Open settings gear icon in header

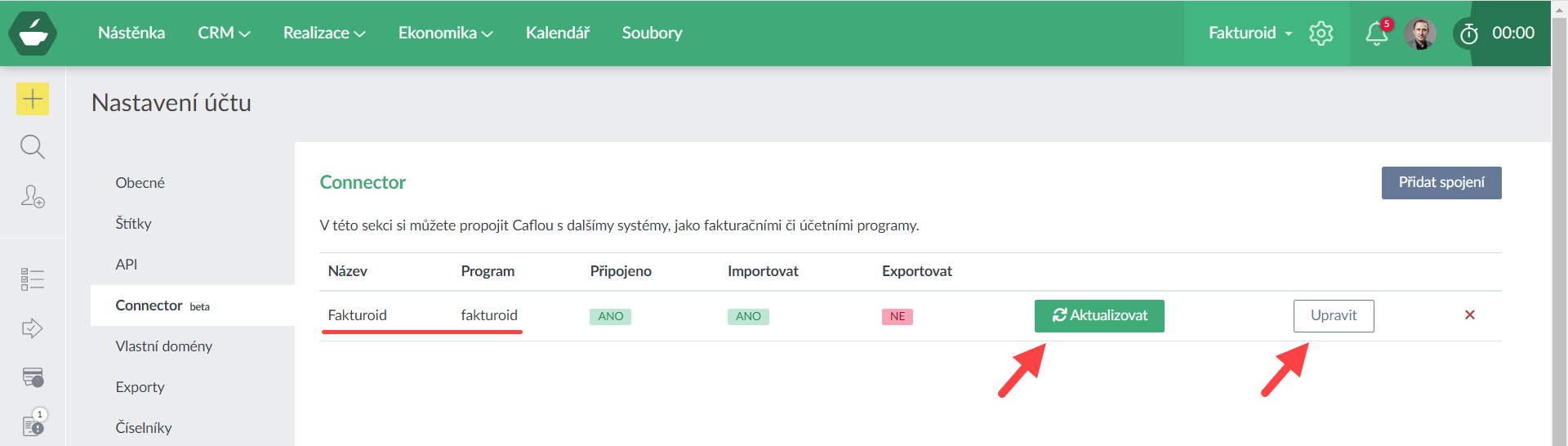point(1321,33)
